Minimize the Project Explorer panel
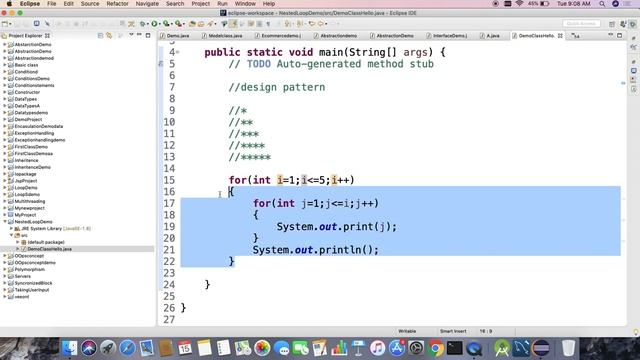Screen dimensions: 640x360 [x=139, y=35]
